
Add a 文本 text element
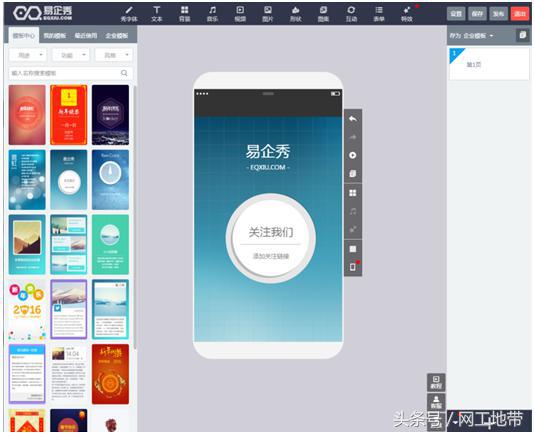coord(157,14)
